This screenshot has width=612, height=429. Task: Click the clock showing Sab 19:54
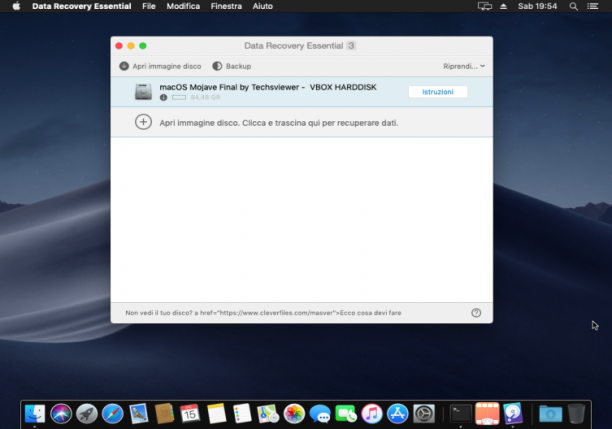click(x=537, y=6)
